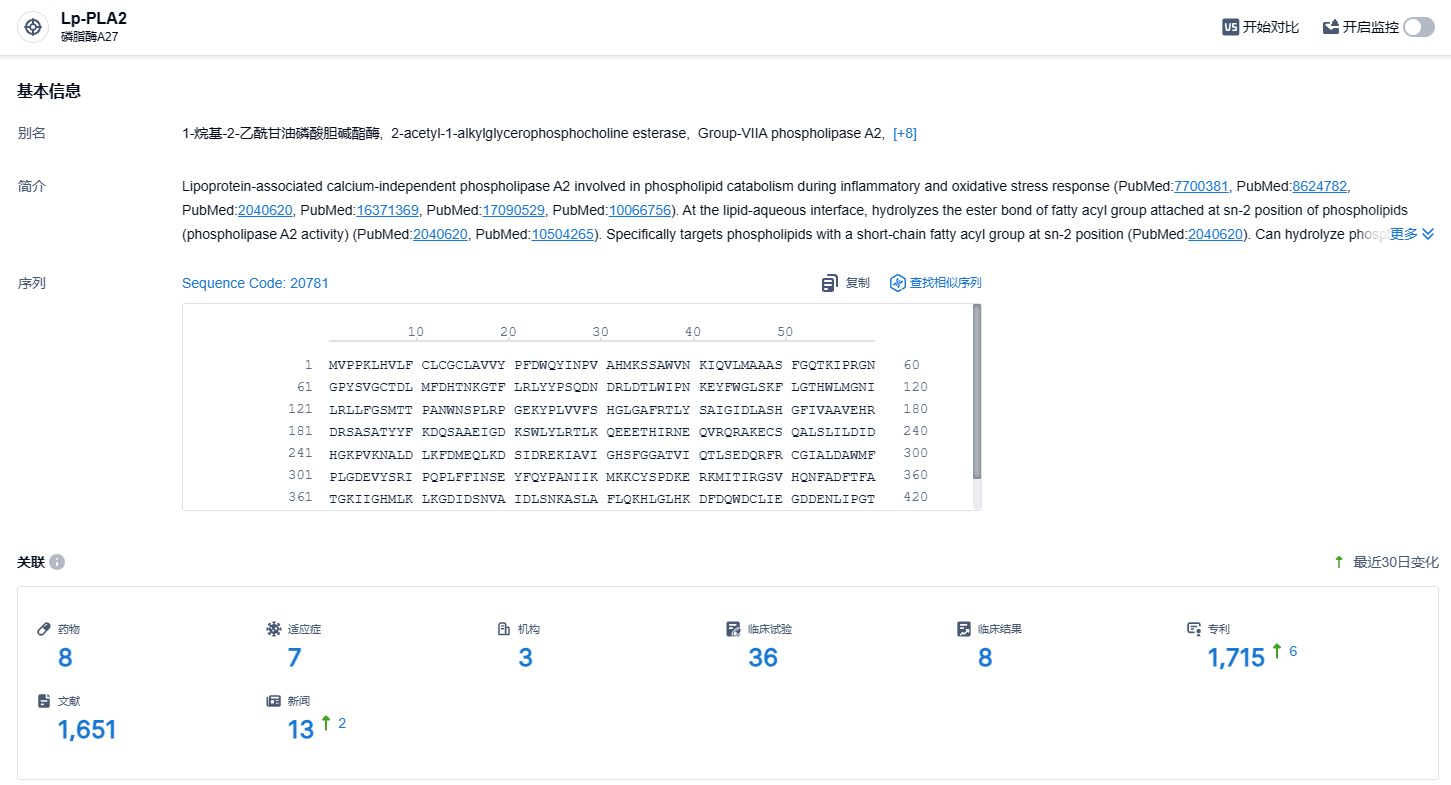This screenshot has height=785, width=1451.
Task: Enable the 开启监控 monitoring toggle
Action: click(1418, 27)
